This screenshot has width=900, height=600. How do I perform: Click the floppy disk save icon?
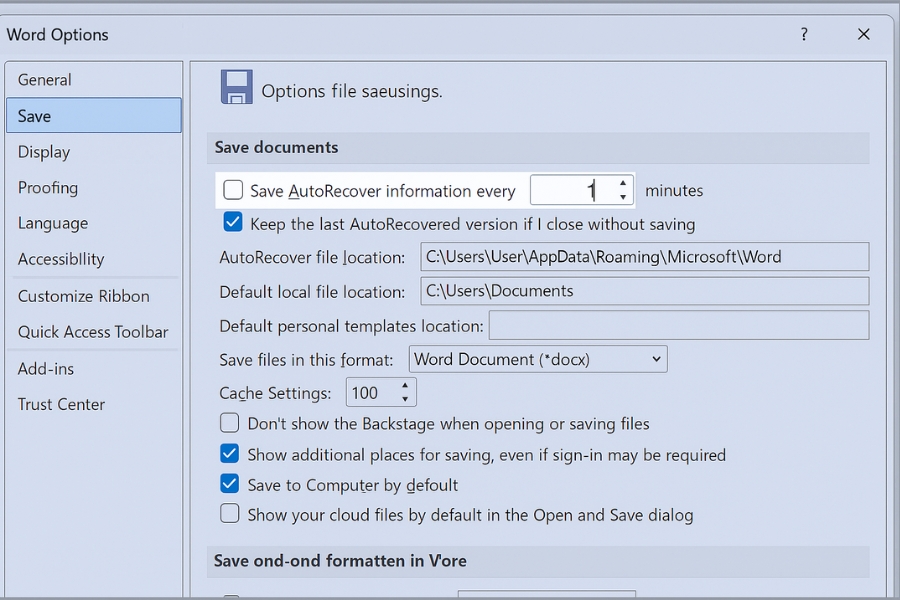coord(236,88)
